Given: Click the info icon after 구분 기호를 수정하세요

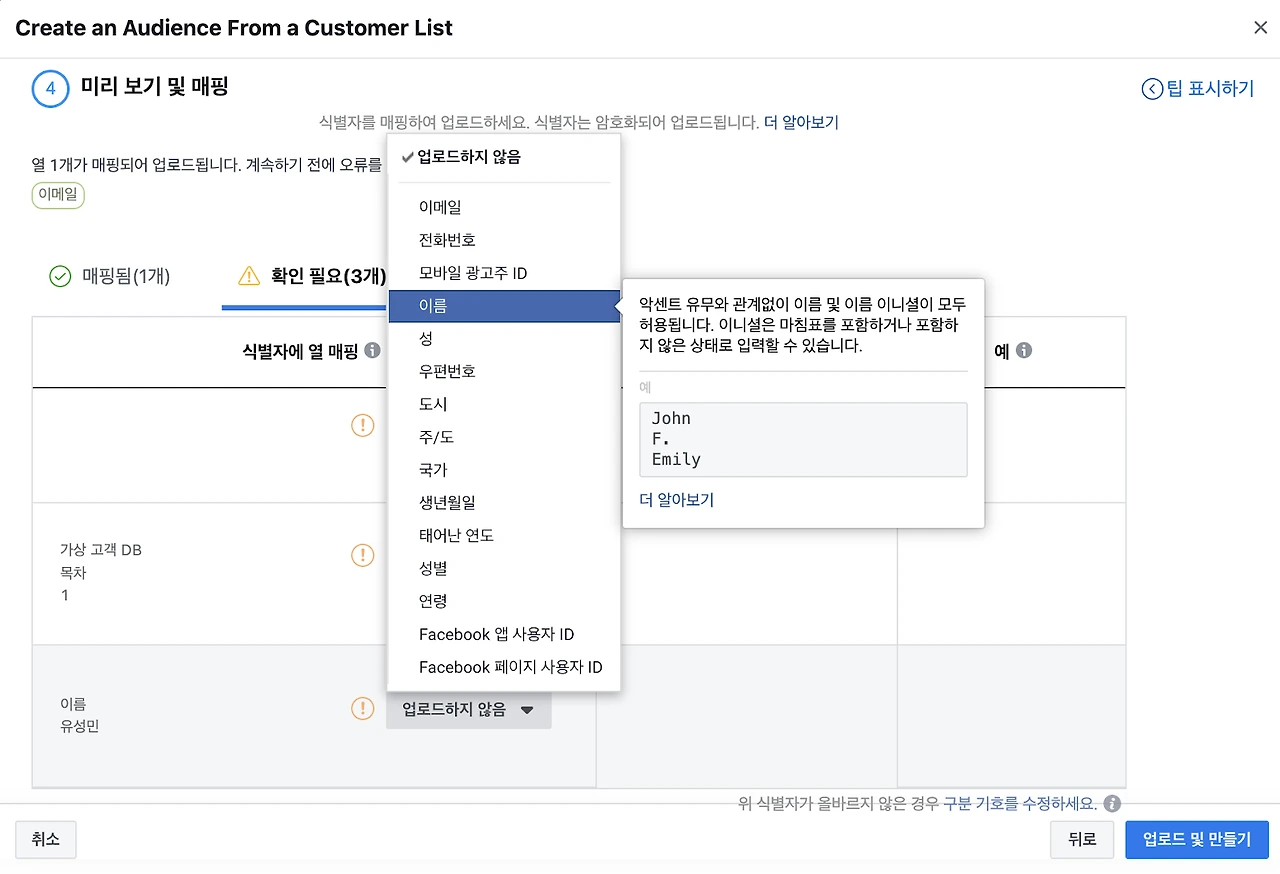Looking at the screenshot, I should pos(1113,804).
